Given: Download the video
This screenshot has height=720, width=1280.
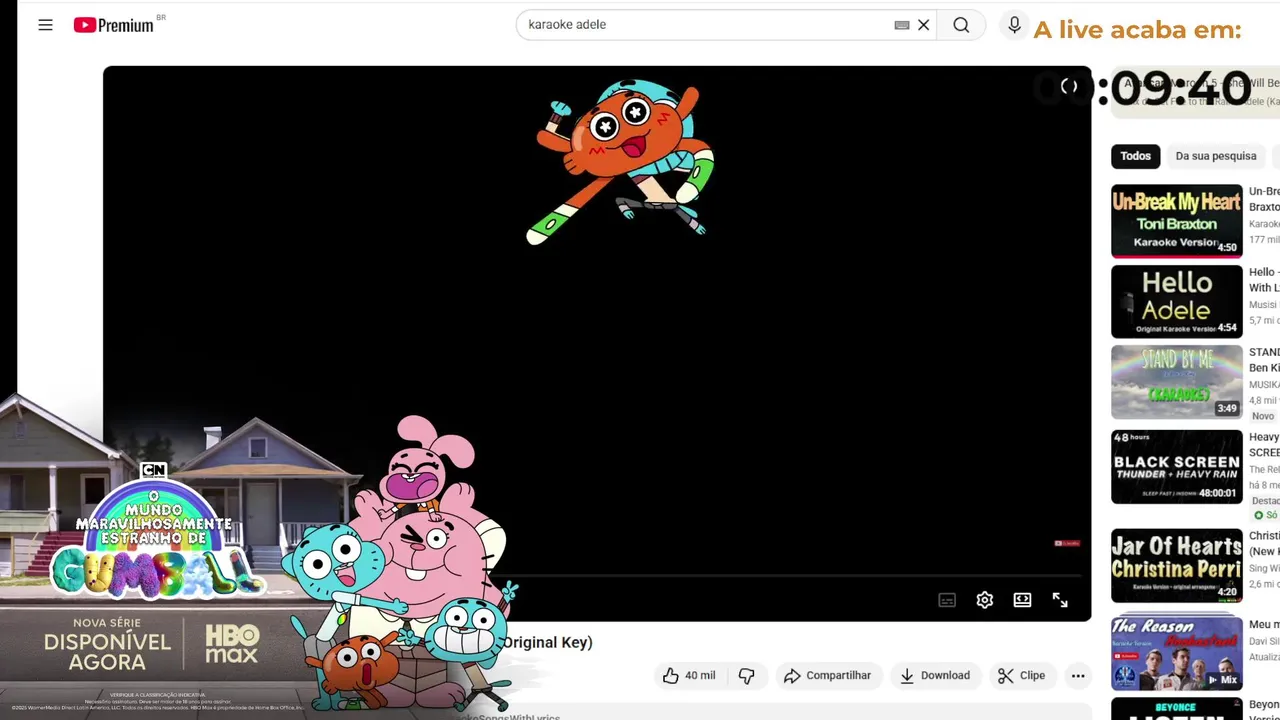Looking at the screenshot, I should tap(934, 676).
